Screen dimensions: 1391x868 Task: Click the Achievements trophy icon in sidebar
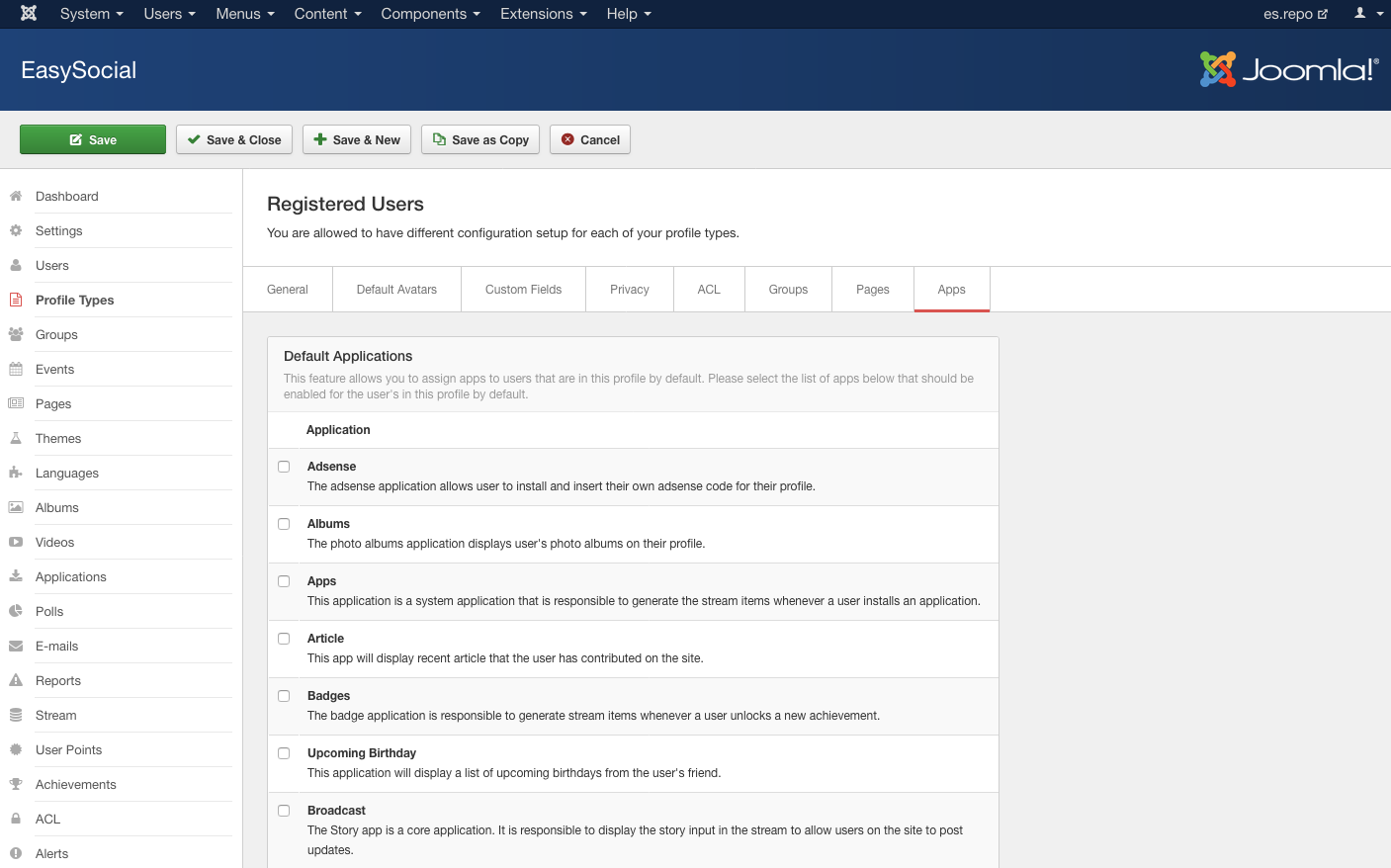pos(16,784)
